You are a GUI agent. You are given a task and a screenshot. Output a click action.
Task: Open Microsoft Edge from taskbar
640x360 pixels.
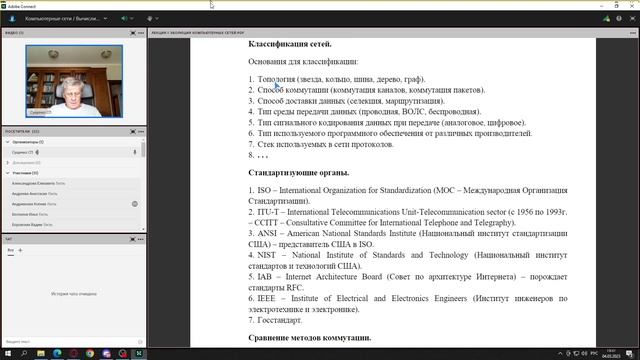(57, 353)
